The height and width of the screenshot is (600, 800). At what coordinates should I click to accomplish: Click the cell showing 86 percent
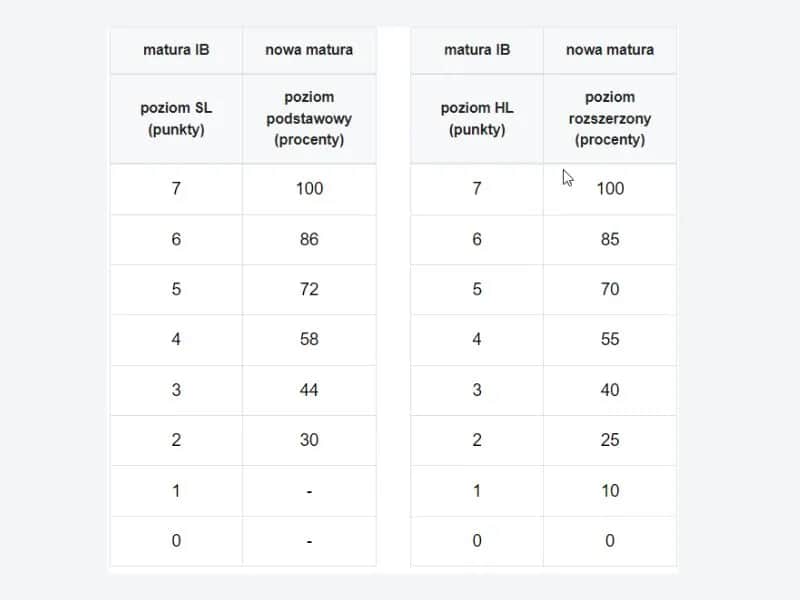(309, 239)
